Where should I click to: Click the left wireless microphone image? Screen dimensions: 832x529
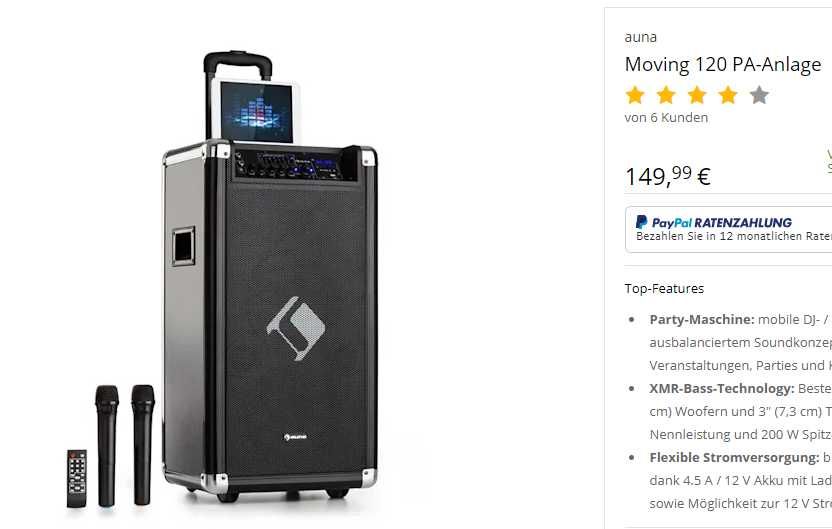pos(107,446)
